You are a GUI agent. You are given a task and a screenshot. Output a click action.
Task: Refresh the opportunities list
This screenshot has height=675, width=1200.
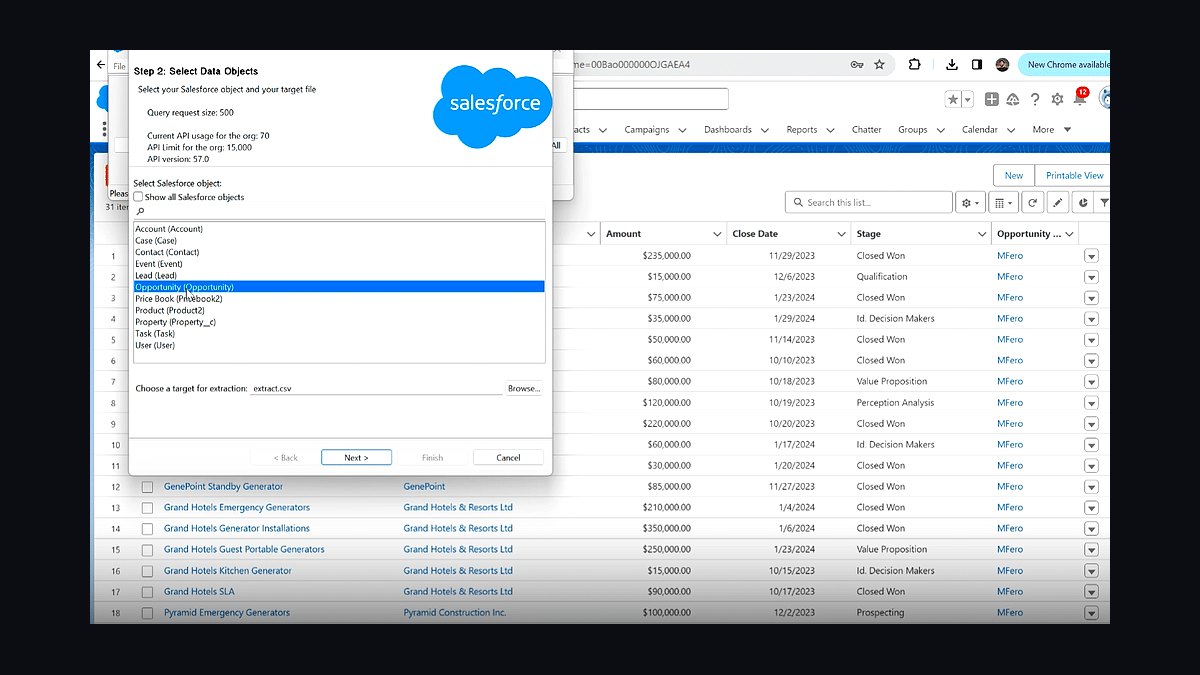(x=1032, y=202)
